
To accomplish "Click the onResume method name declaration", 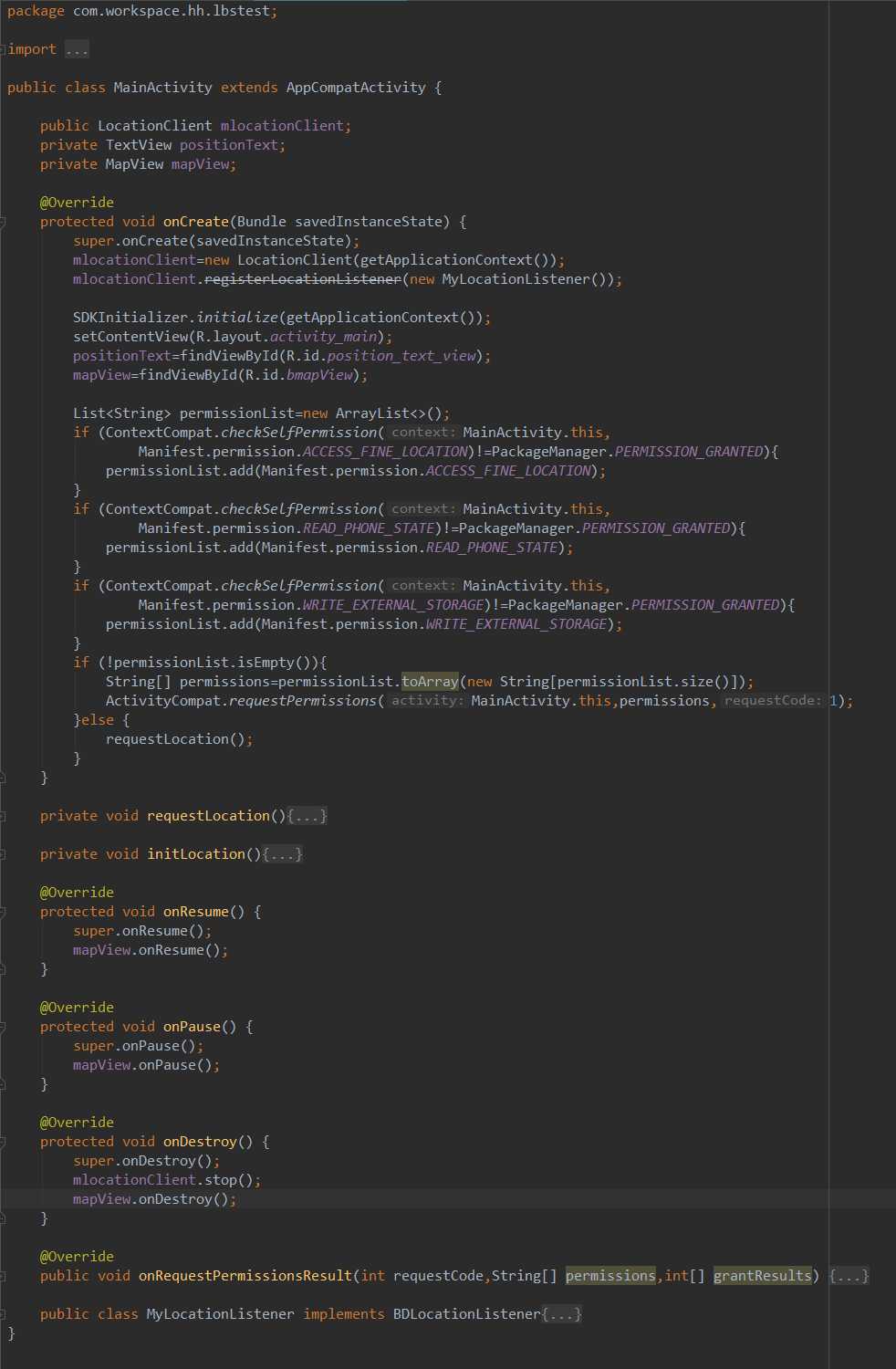I will point(196,912).
